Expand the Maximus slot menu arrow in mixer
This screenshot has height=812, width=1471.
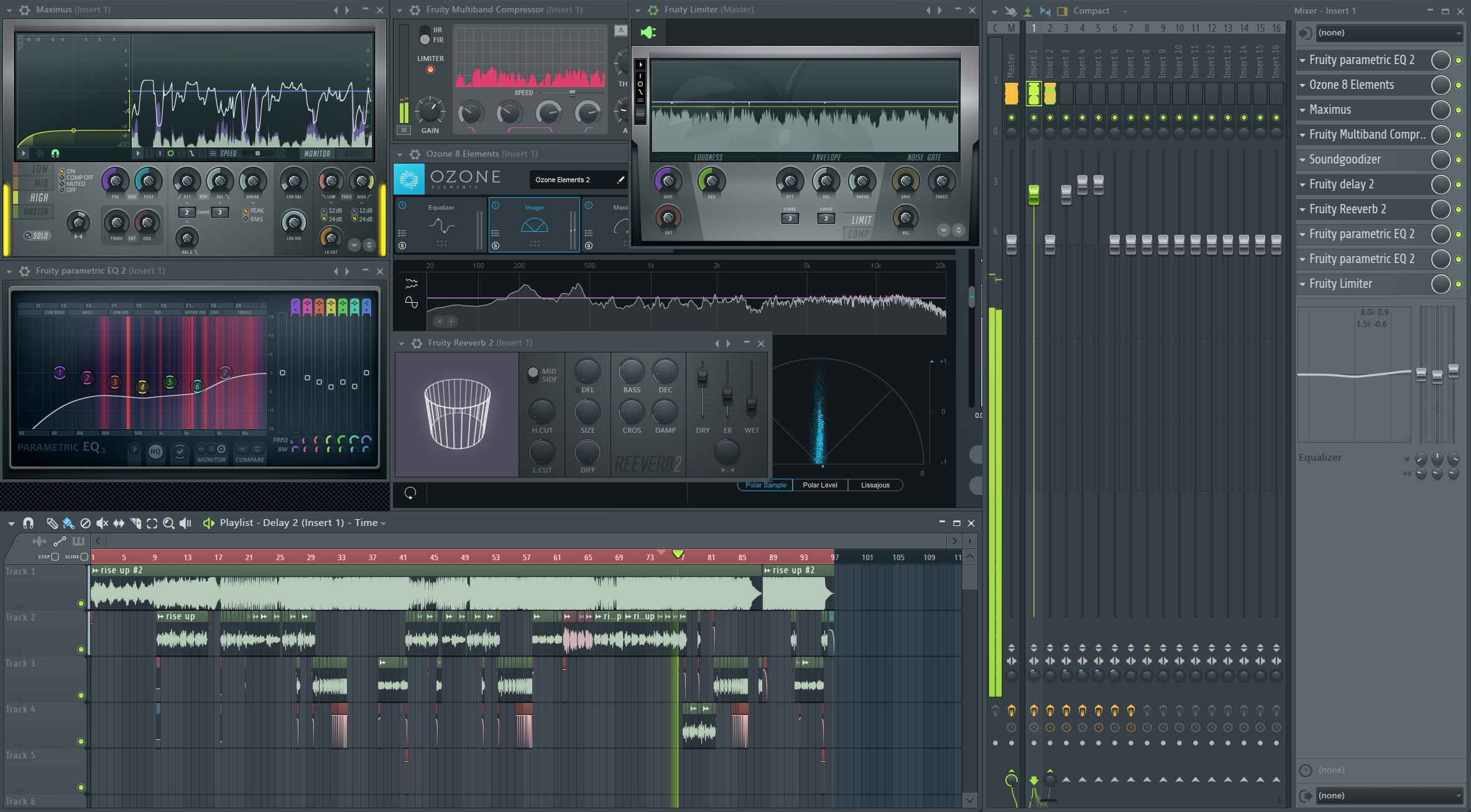click(x=1303, y=110)
